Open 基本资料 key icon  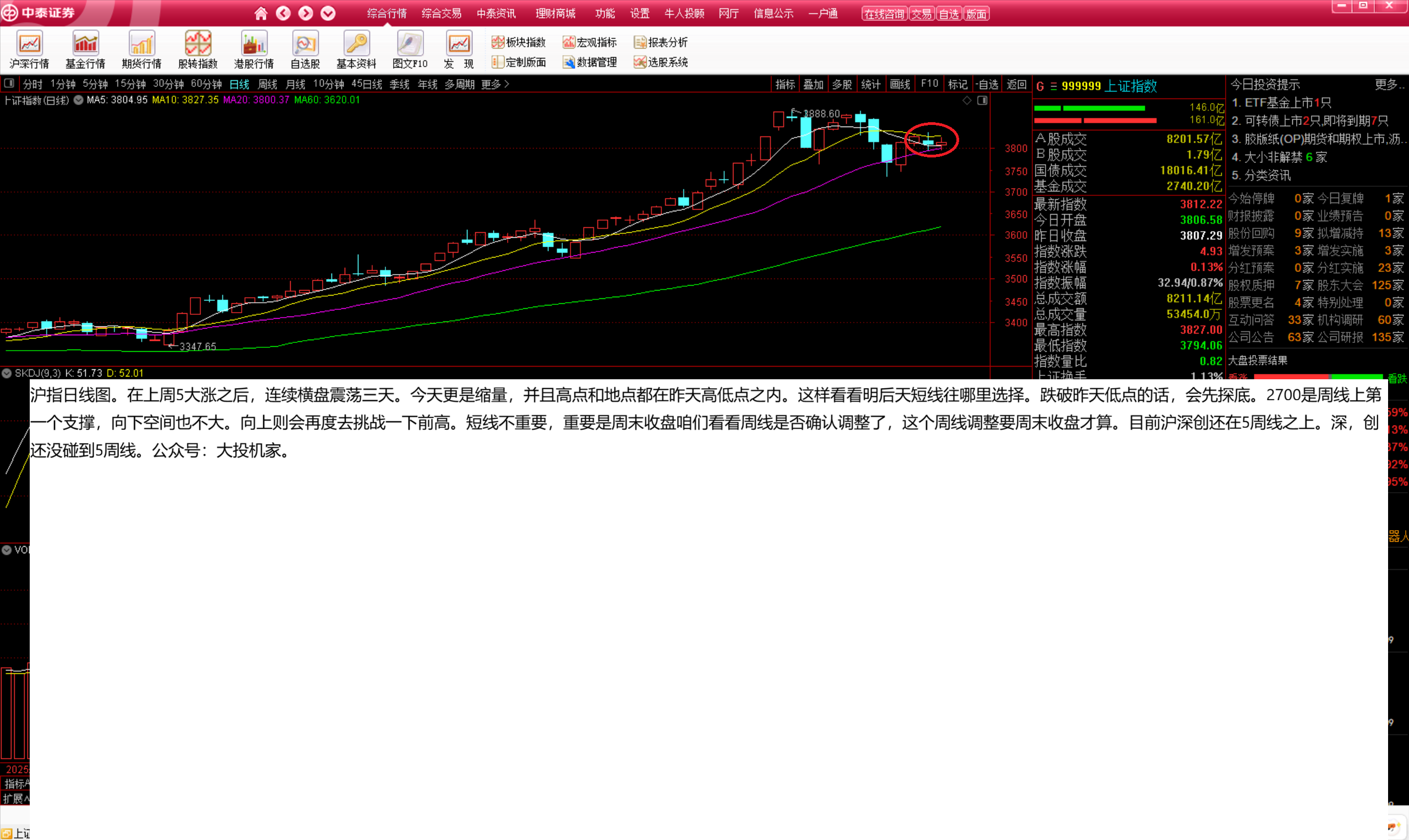[356, 50]
